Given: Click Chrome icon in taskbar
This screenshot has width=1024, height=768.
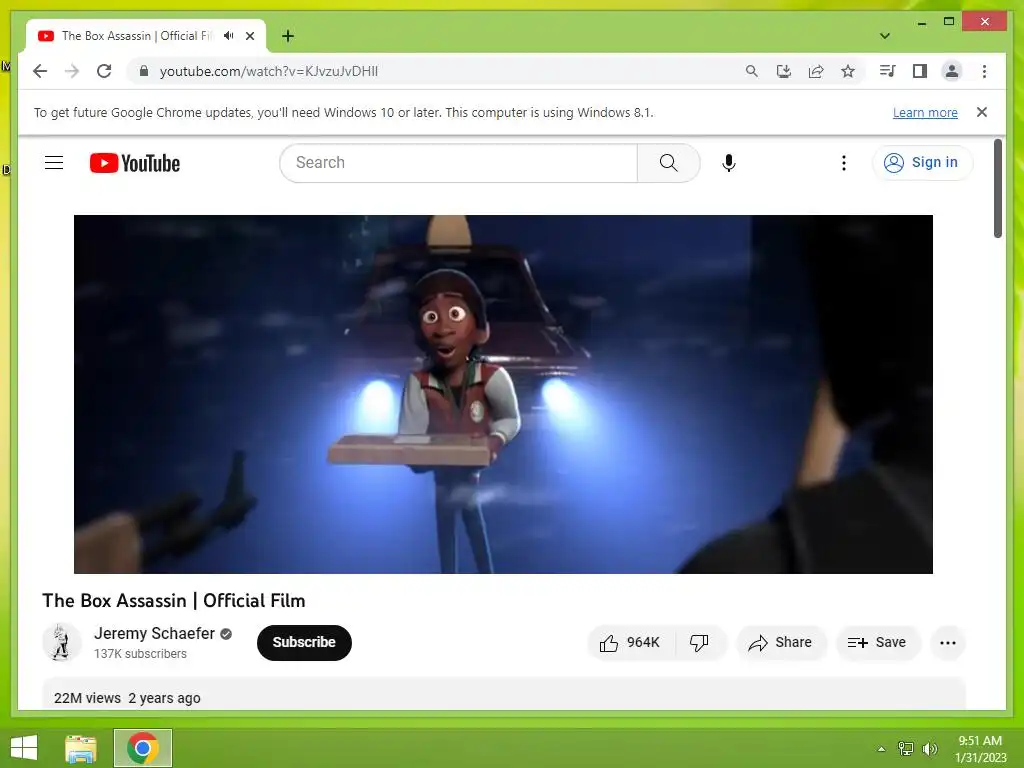Looking at the screenshot, I should click(142, 748).
